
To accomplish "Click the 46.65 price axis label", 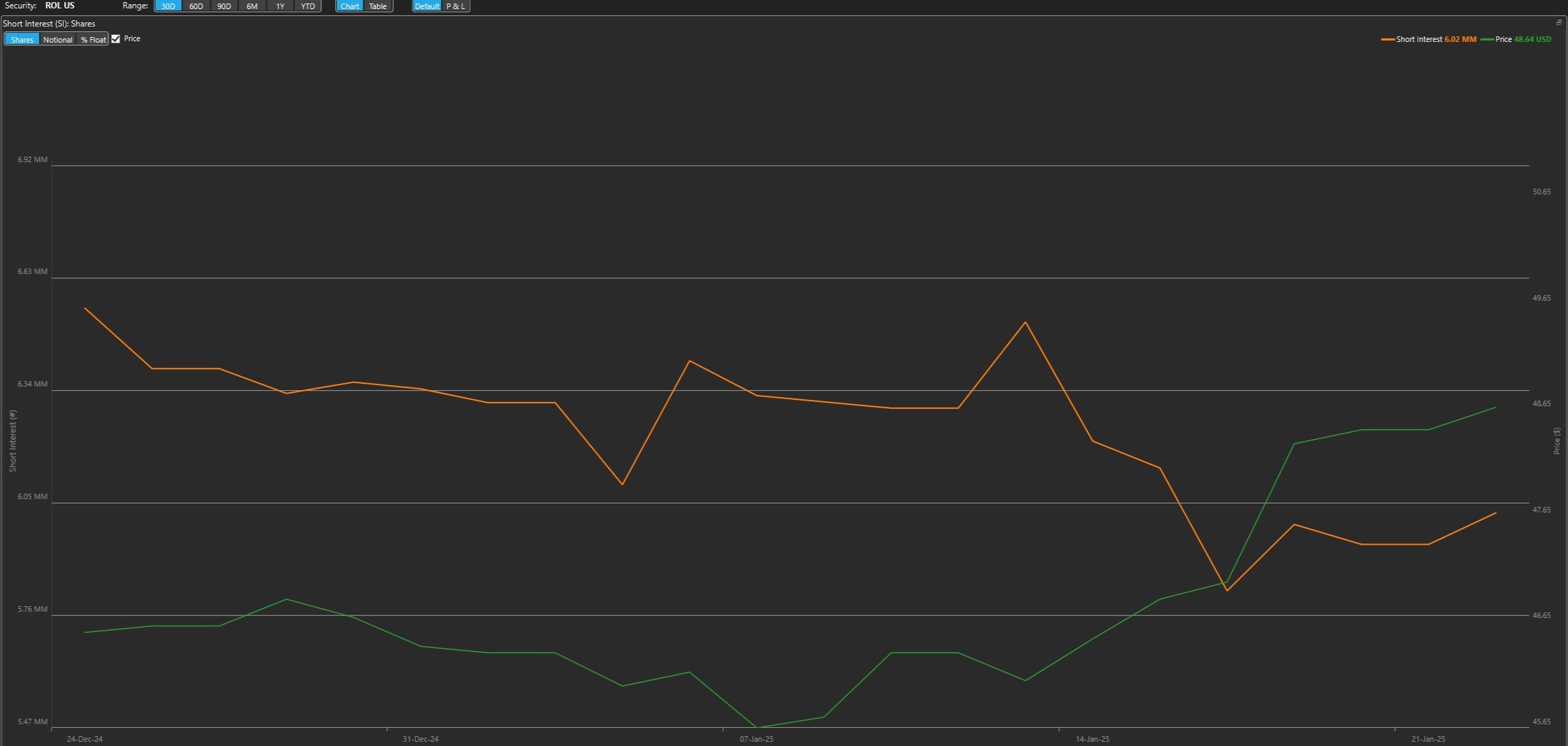I will pos(1541,615).
